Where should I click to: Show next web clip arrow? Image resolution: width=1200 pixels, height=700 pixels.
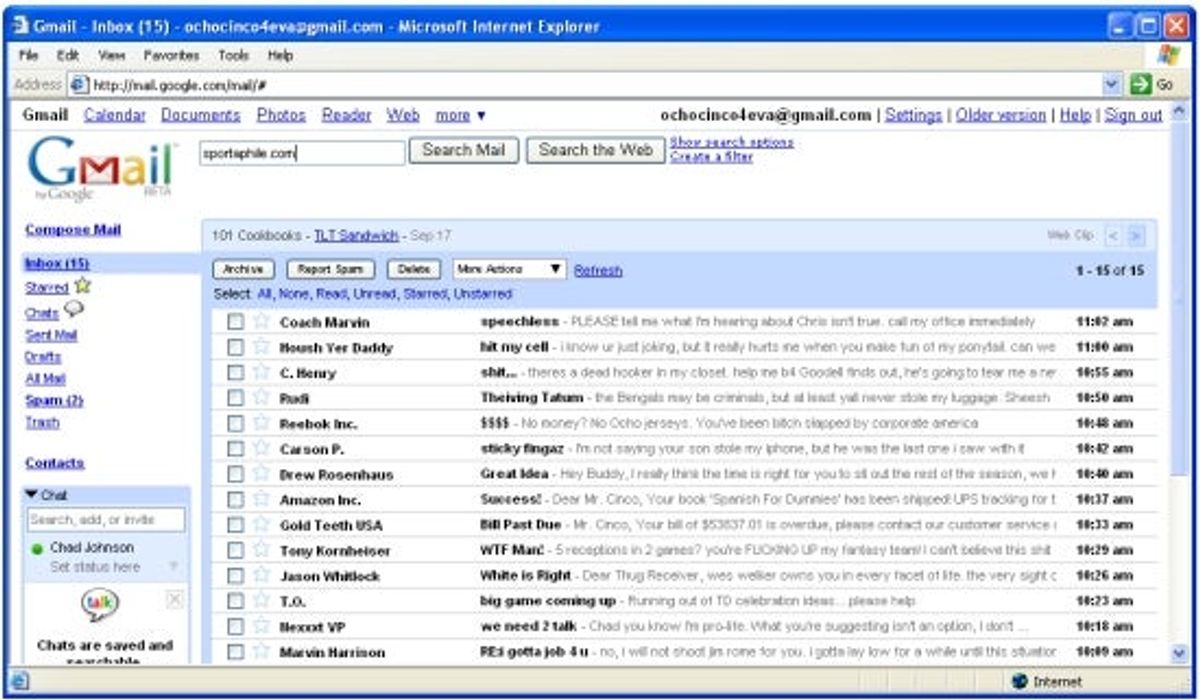[x=1136, y=235]
